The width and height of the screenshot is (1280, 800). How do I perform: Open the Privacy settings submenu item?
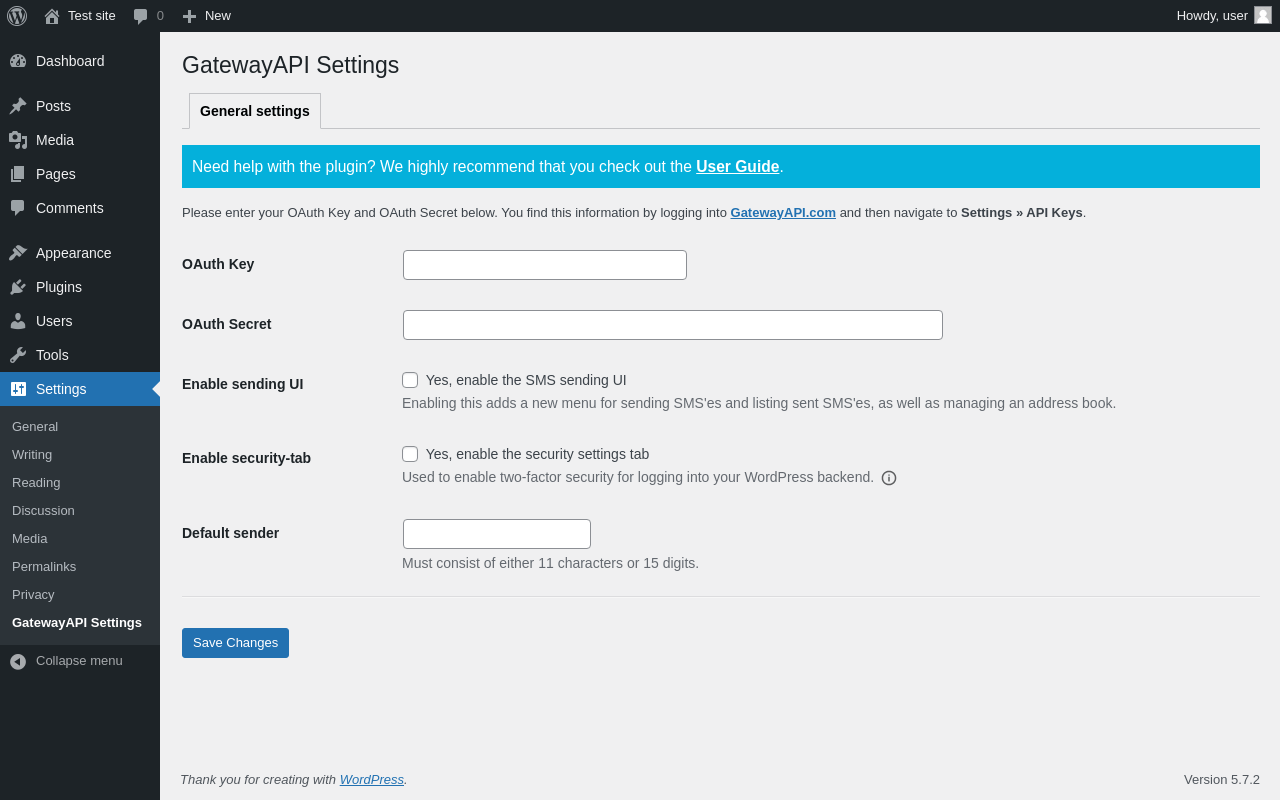point(80,595)
